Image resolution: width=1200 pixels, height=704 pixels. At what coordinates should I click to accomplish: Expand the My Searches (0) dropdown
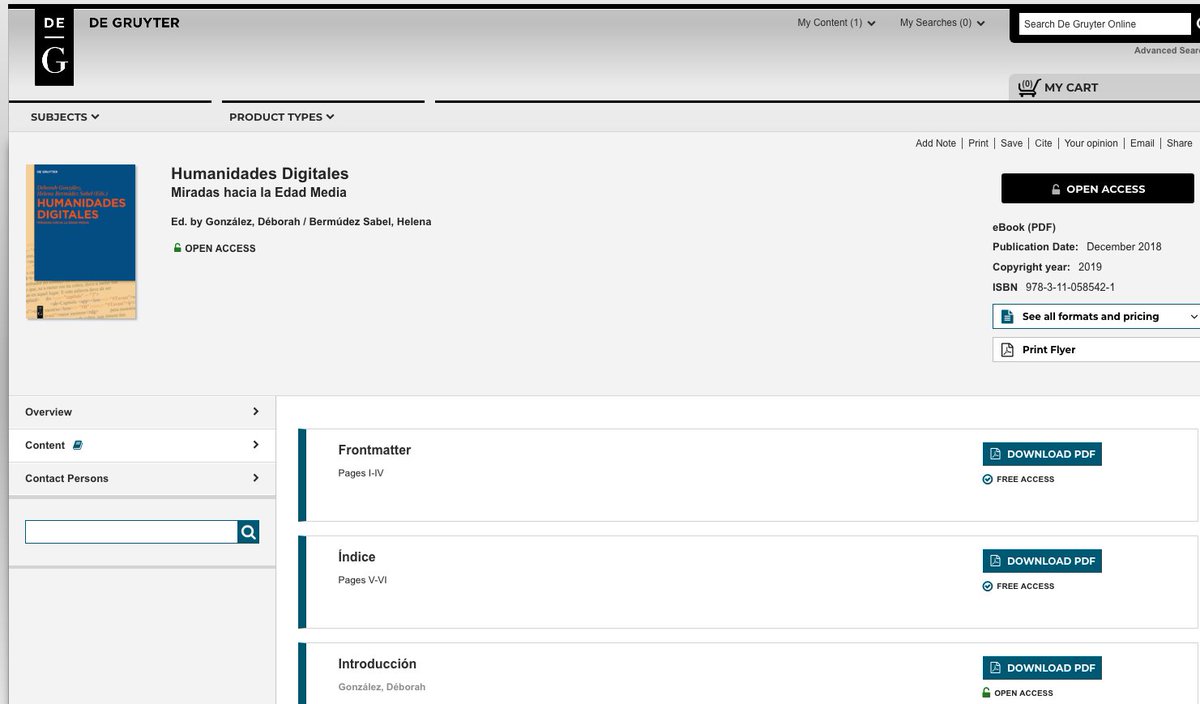pos(942,23)
